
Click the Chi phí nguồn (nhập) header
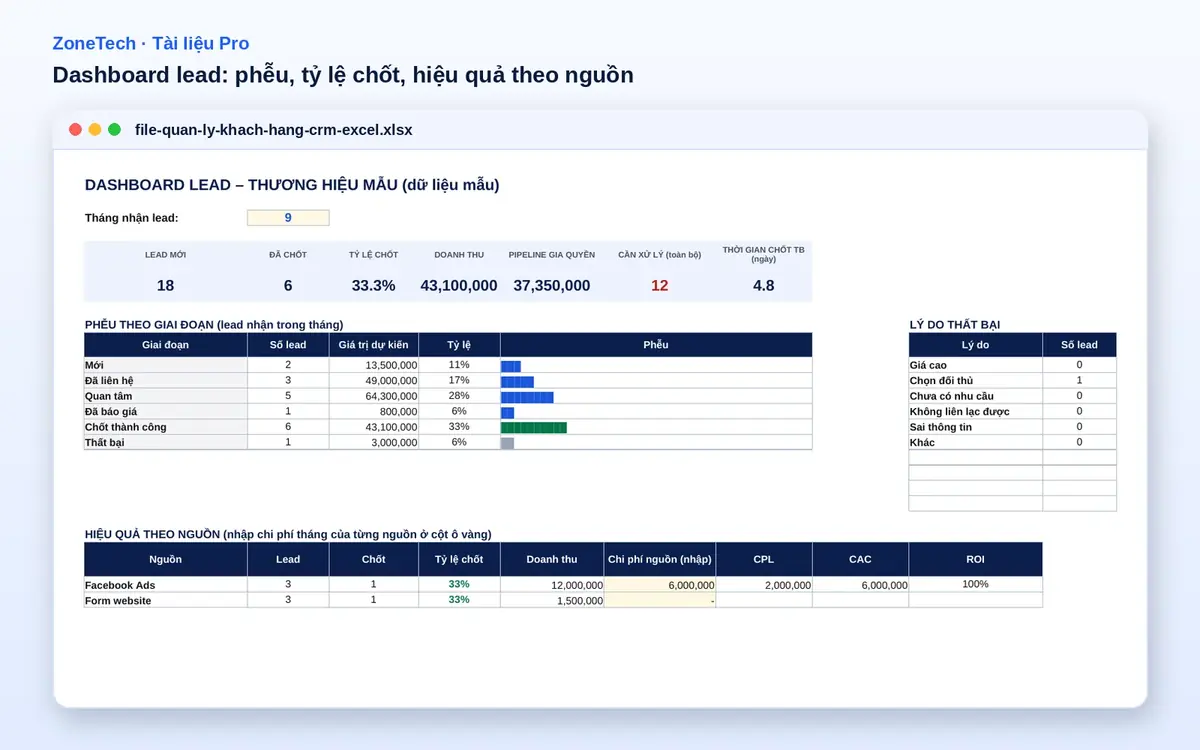point(660,559)
